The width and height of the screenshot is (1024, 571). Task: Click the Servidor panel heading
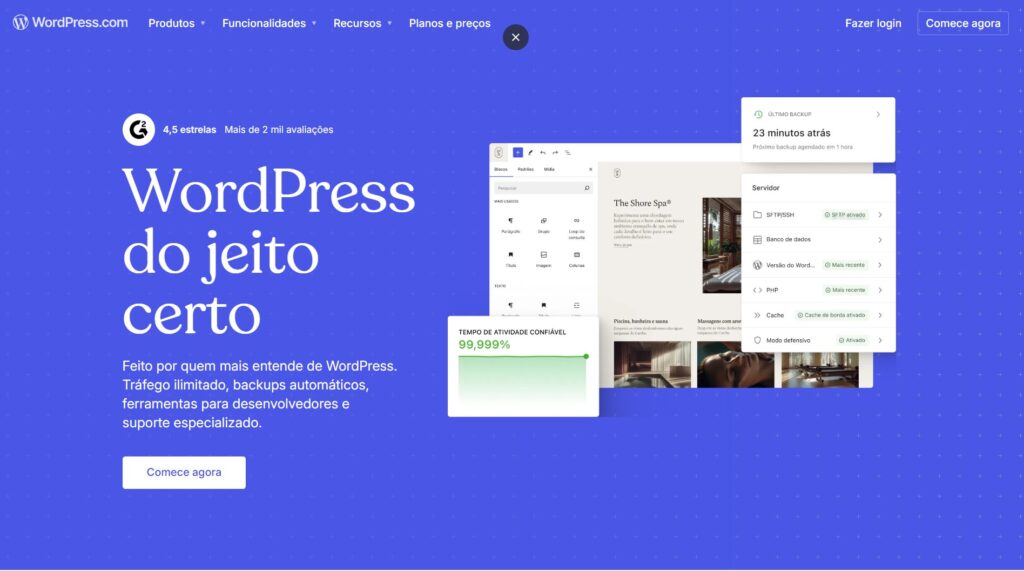(x=765, y=188)
